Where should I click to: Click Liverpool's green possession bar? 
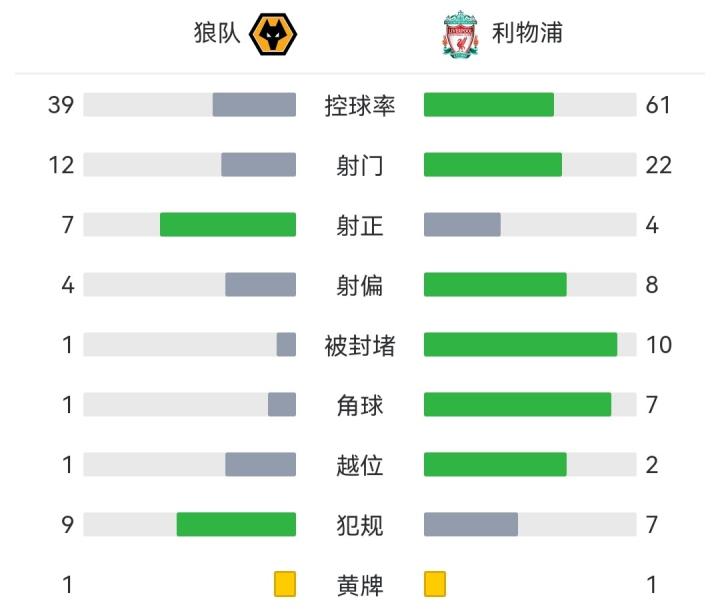(489, 105)
